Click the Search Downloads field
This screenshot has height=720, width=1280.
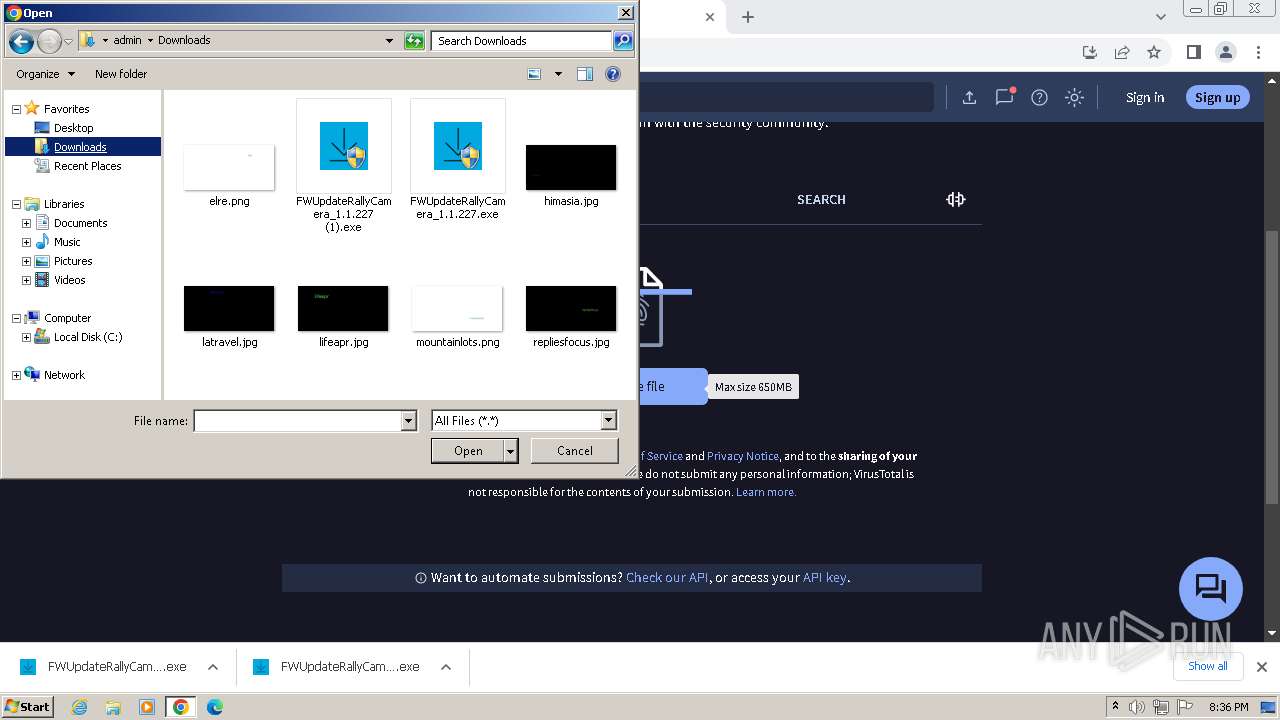click(522, 41)
